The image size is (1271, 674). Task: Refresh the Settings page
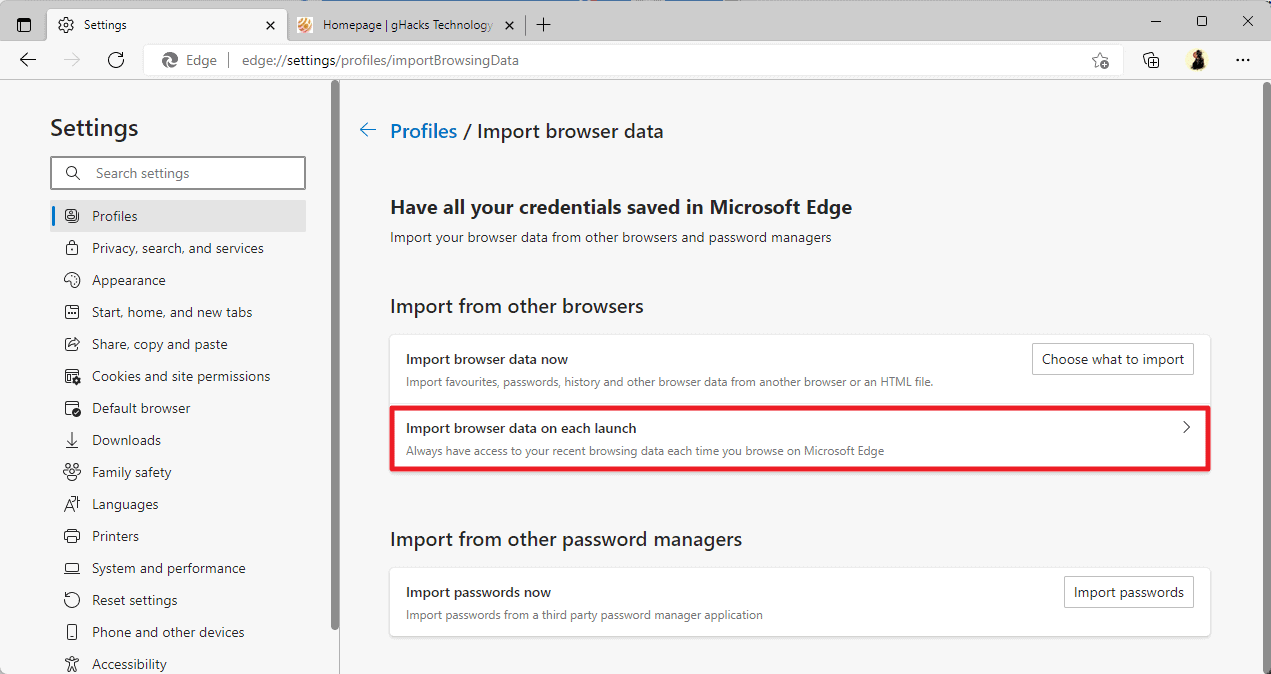(115, 60)
